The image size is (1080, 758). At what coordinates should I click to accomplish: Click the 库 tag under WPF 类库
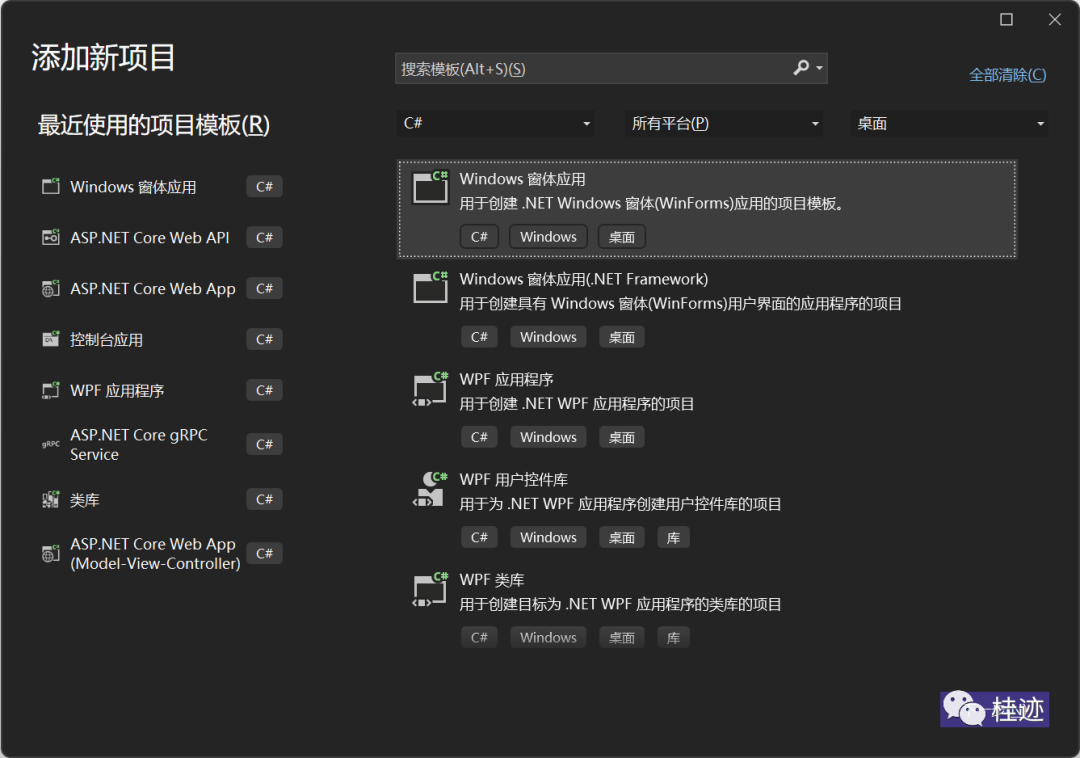(x=674, y=638)
